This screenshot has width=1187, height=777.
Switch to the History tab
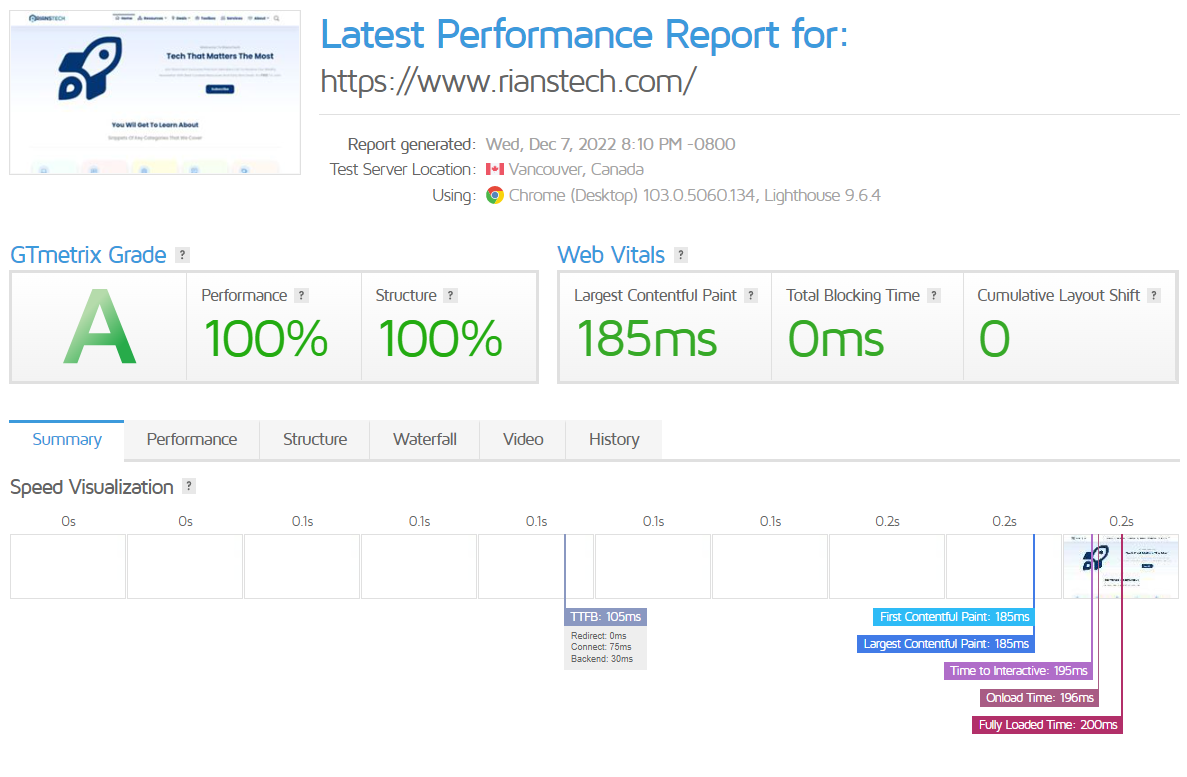click(x=614, y=440)
